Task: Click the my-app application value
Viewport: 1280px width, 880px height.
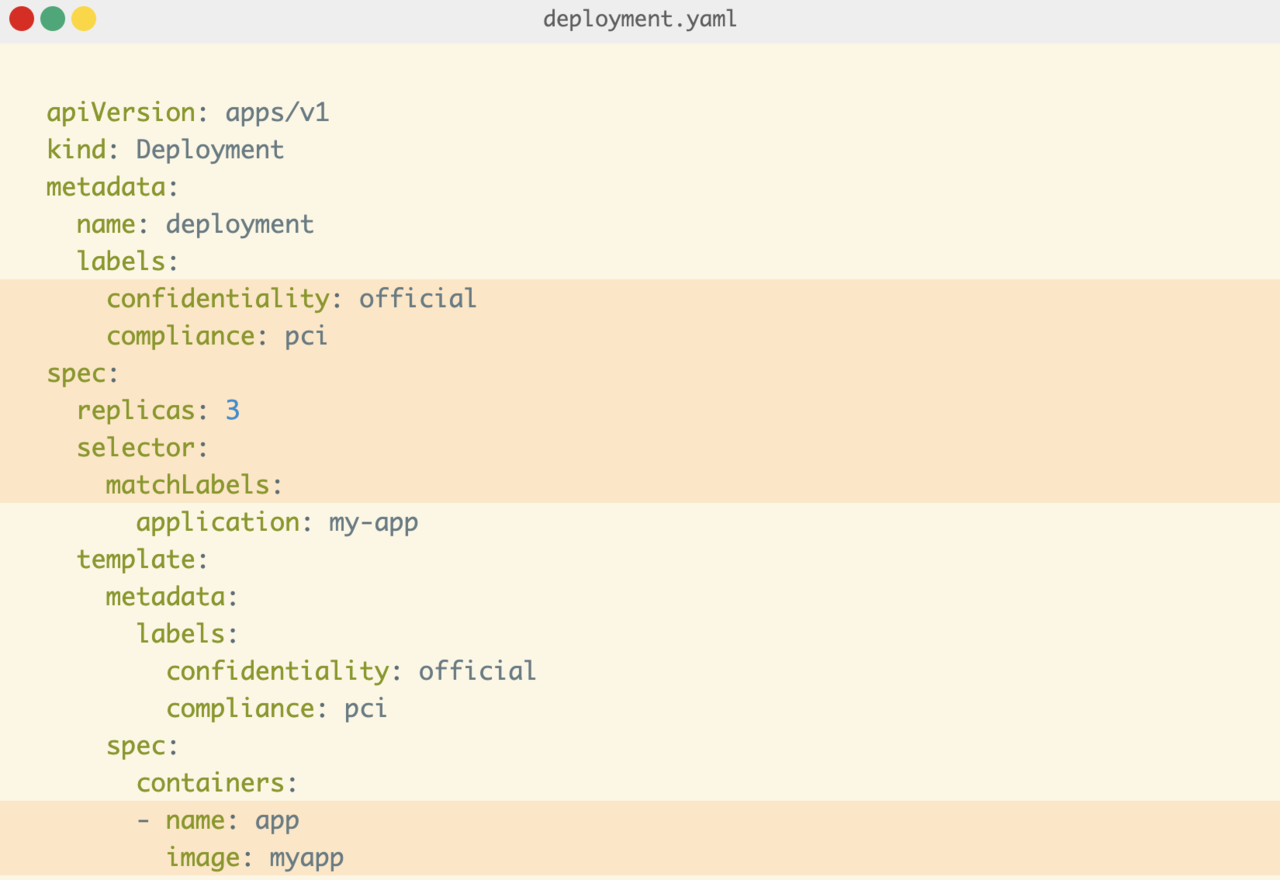Action: [374, 523]
